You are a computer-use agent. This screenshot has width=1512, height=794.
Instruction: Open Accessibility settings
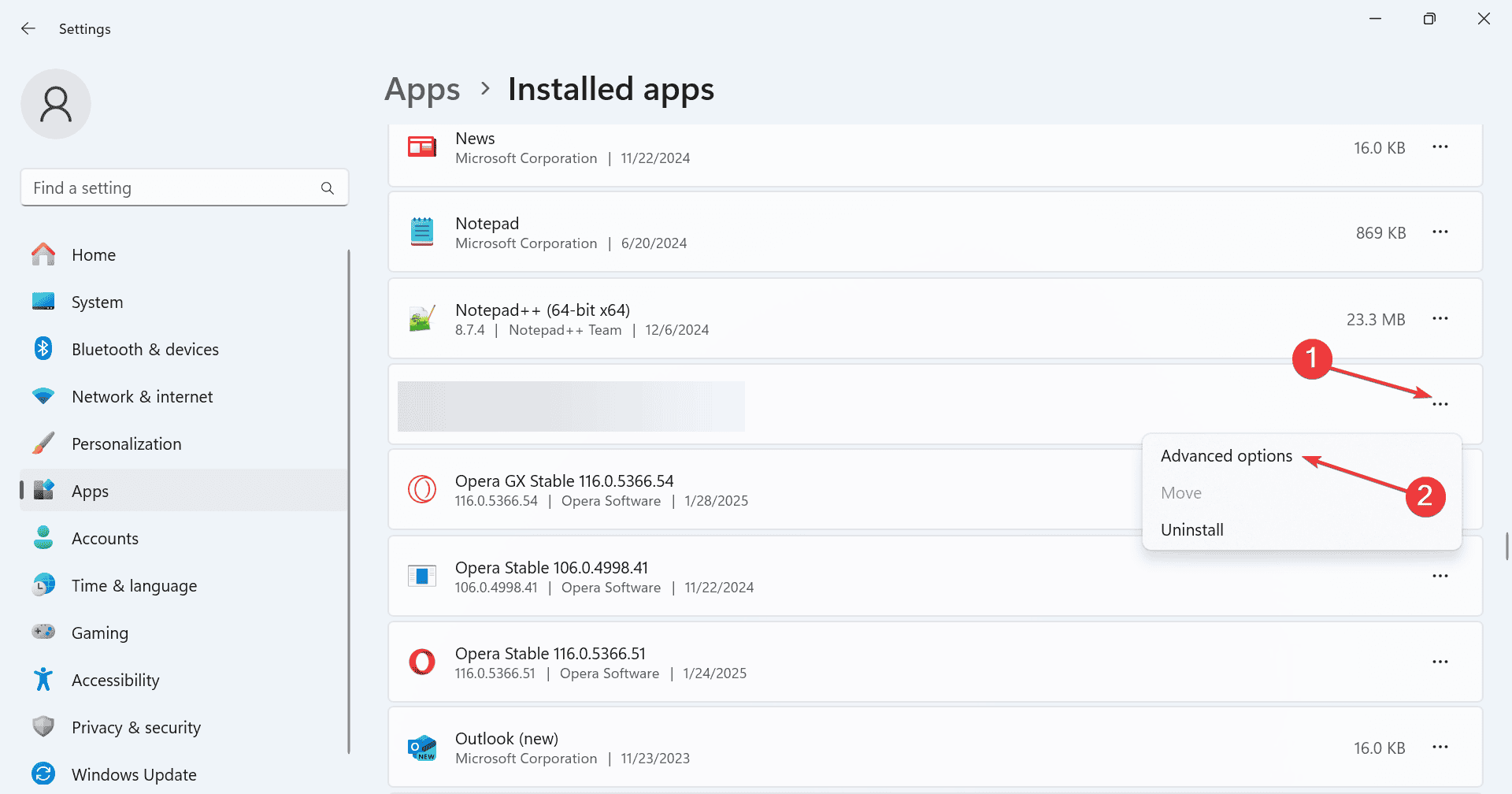116,681
